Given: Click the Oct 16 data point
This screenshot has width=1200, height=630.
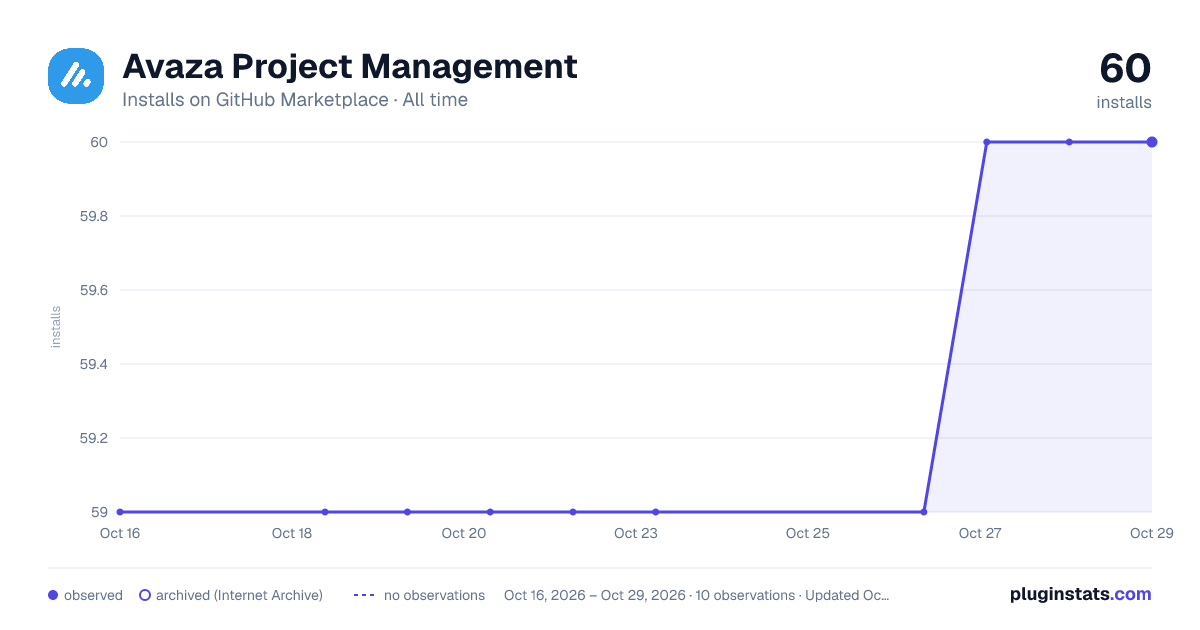Looking at the screenshot, I should pos(120,512).
